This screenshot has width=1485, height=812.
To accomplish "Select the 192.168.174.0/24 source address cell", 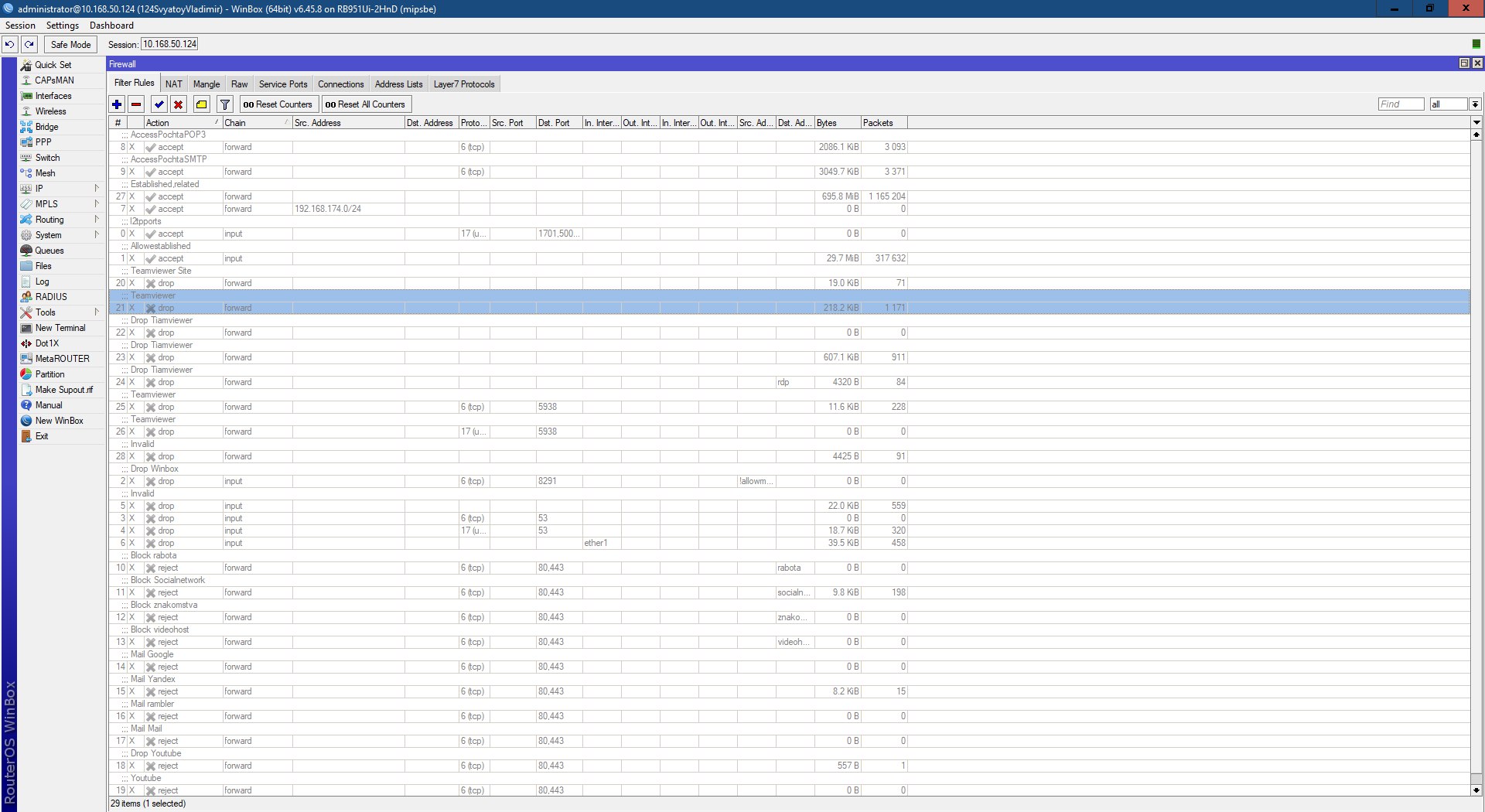I will [x=348, y=209].
